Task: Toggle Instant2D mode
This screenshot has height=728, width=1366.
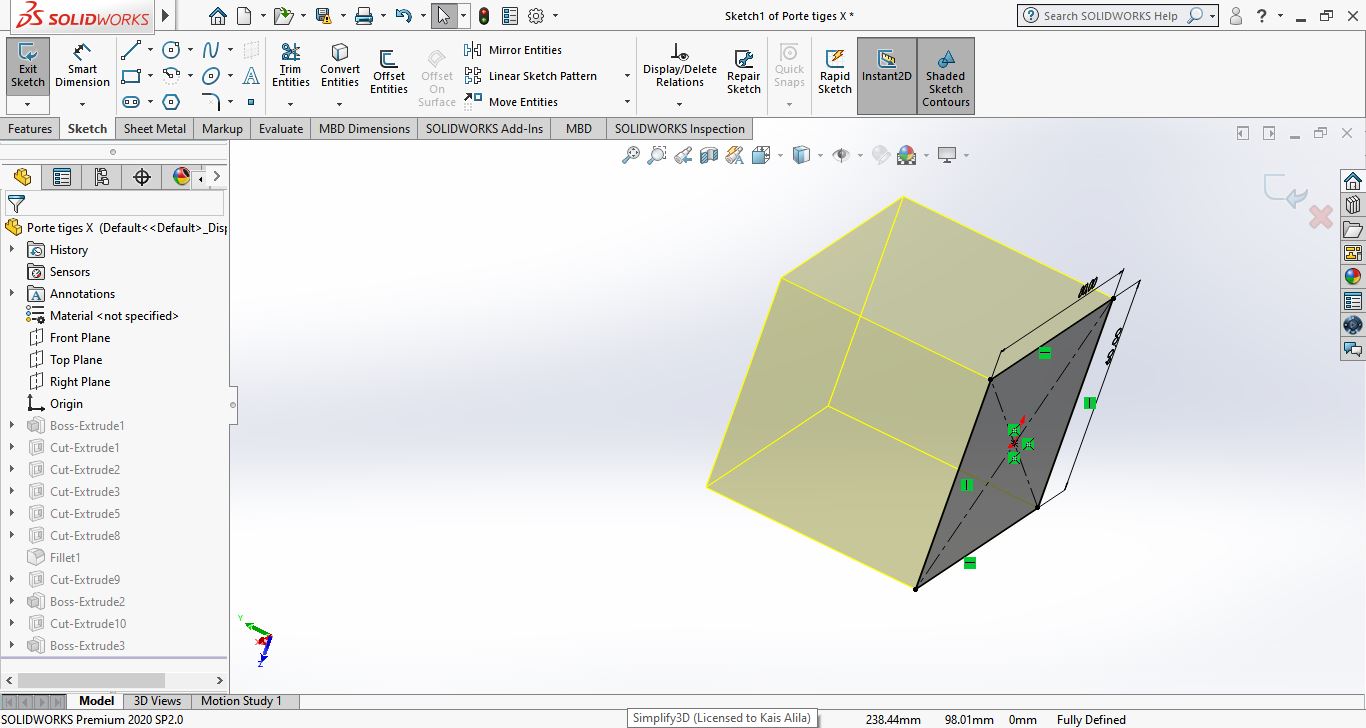Action: pos(886,76)
